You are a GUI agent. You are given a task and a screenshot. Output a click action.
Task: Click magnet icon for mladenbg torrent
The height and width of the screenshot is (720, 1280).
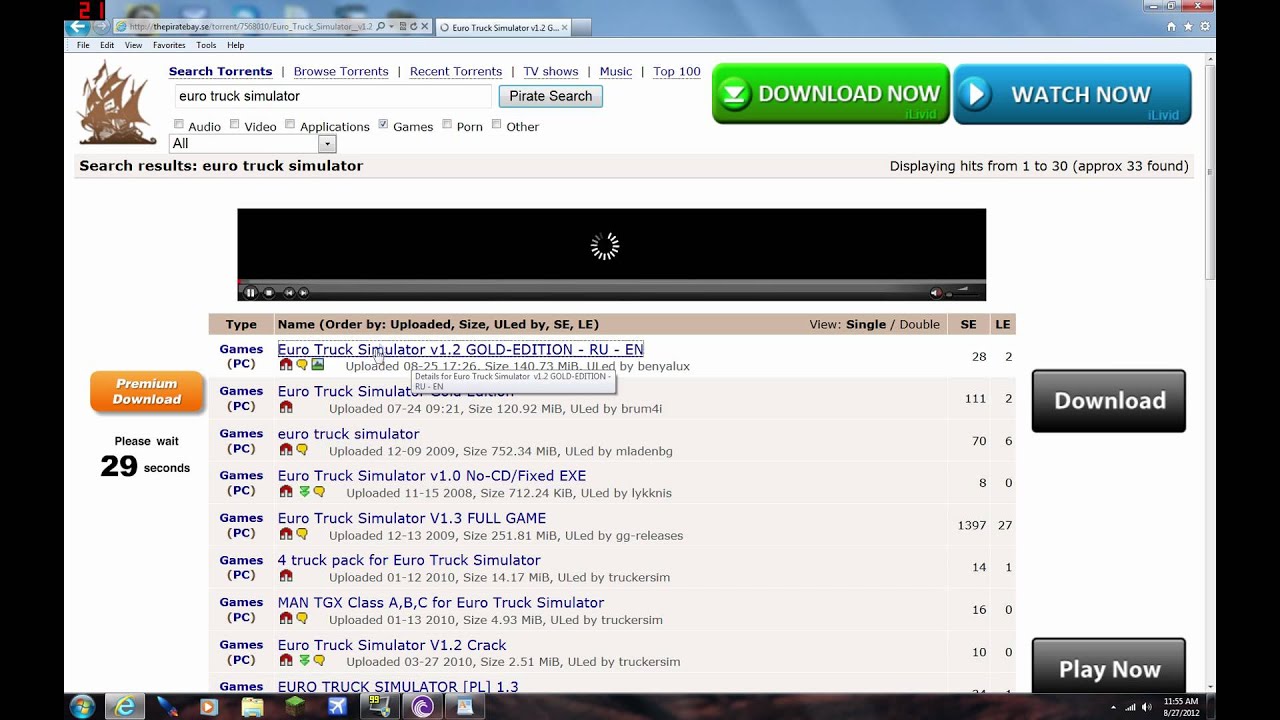coord(286,450)
